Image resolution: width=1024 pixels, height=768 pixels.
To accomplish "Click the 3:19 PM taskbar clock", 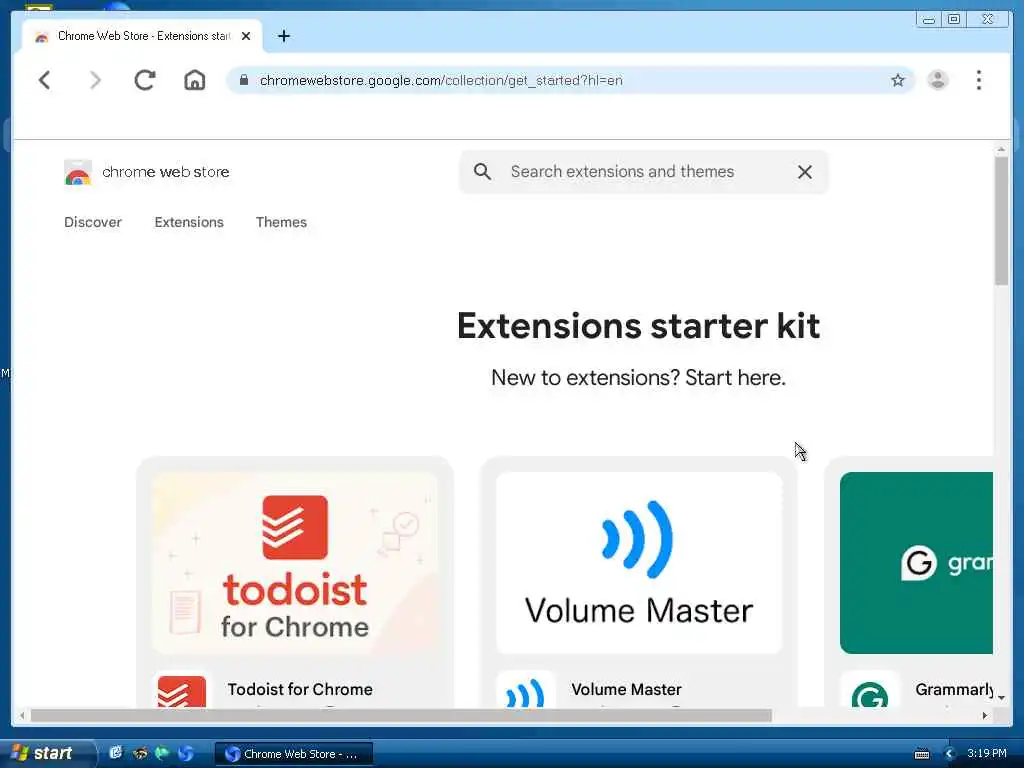I will point(987,754).
